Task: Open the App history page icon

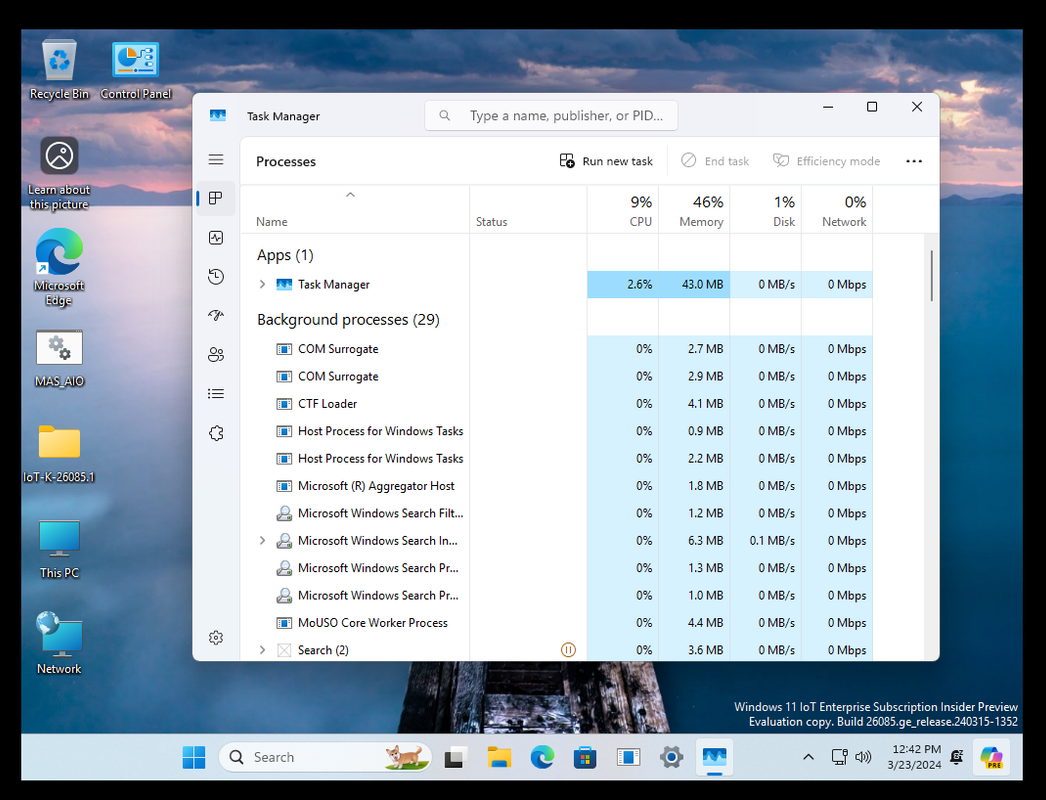Action: click(215, 276)
